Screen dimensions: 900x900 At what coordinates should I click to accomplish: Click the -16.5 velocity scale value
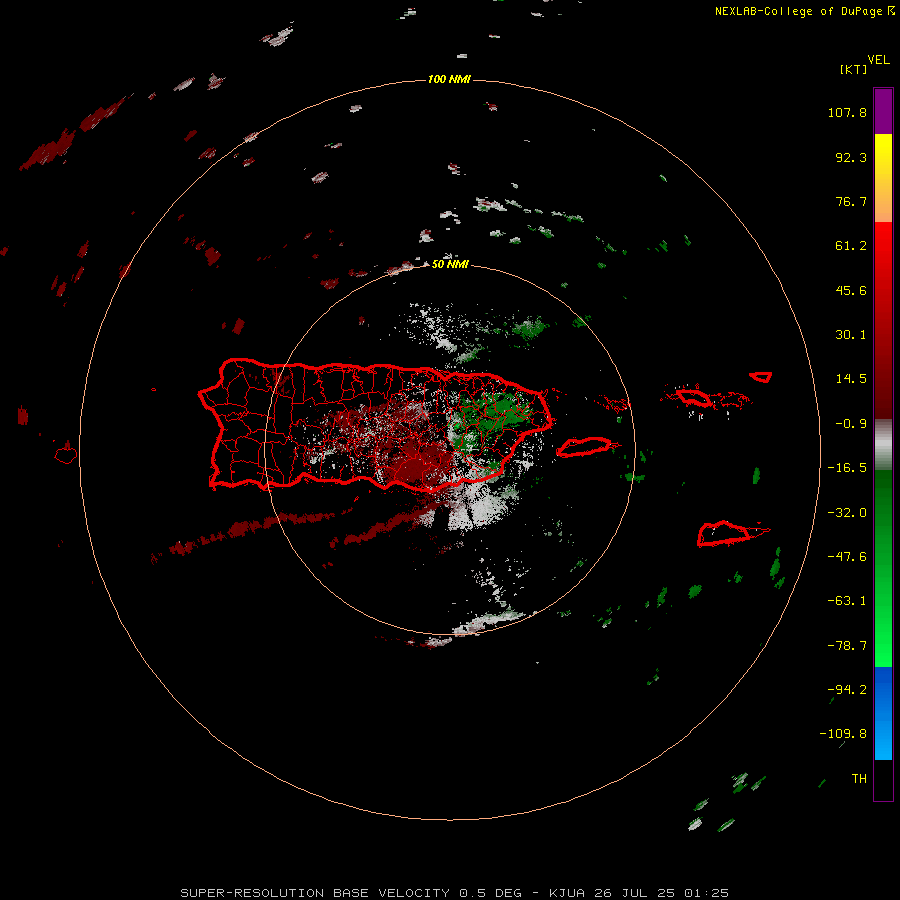point(847,468)
